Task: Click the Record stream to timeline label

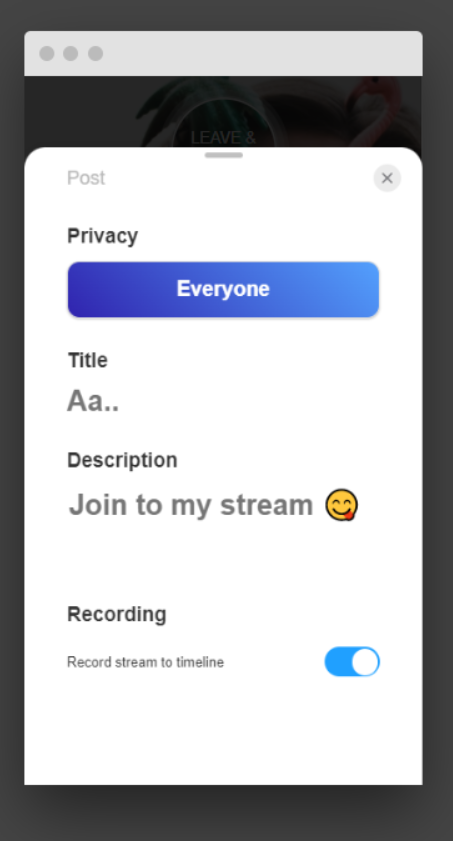Action: click(x=145, y=662)
